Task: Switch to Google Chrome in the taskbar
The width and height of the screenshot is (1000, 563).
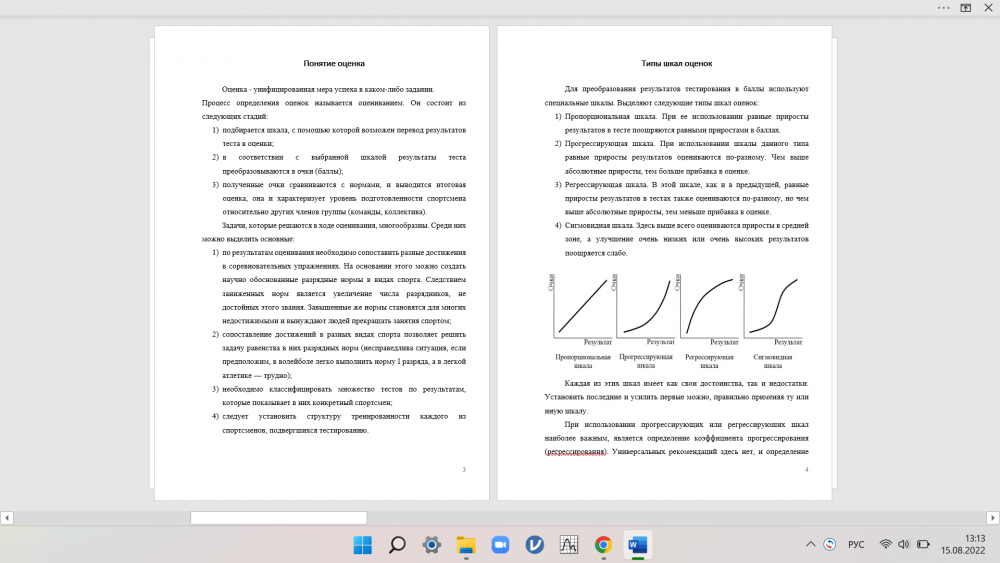Action: (603, 545)
